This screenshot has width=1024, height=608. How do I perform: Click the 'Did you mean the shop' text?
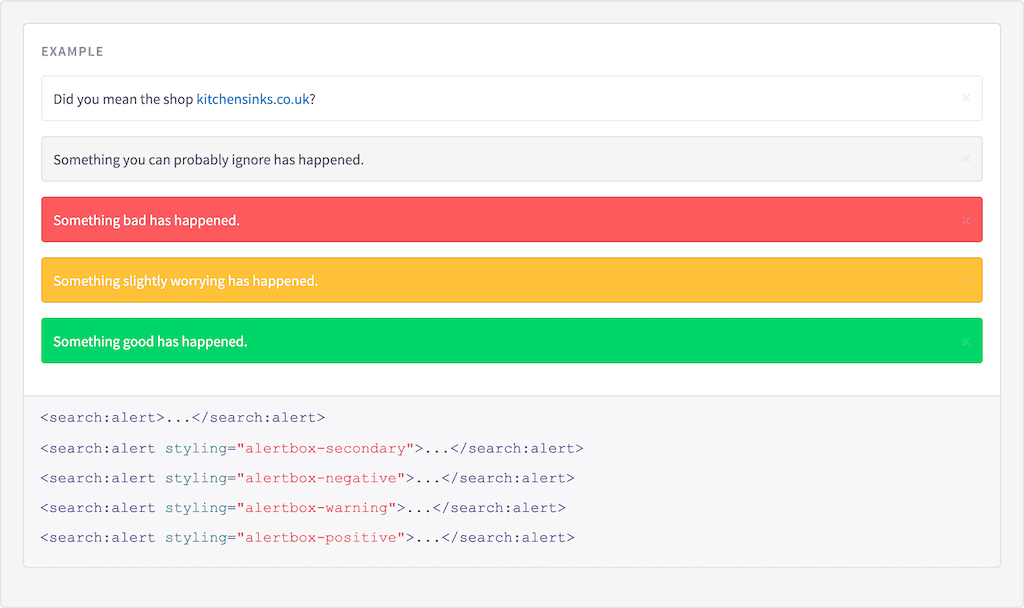(x=123, y=100)
